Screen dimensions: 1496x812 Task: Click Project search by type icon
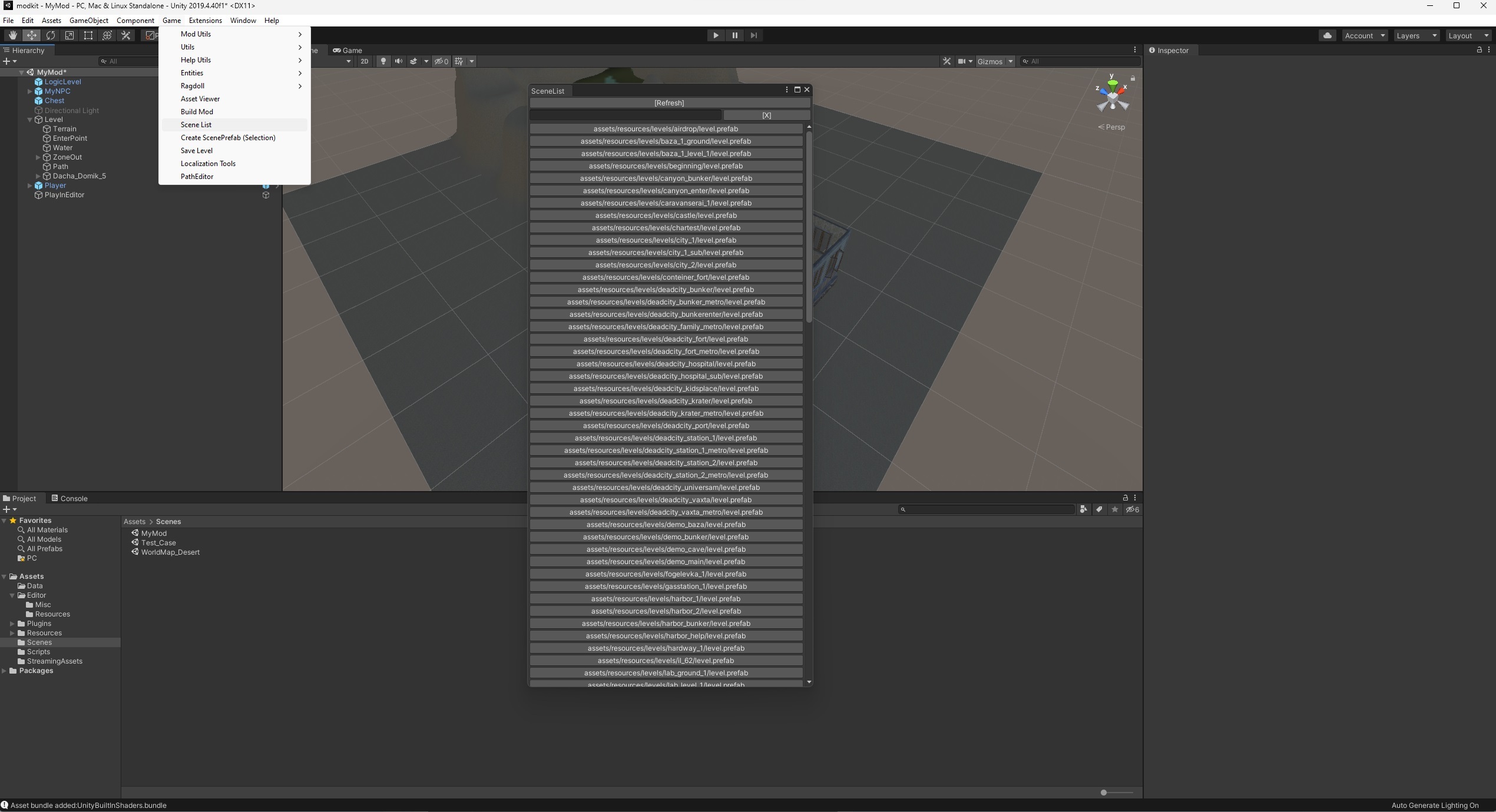[x=1083, y=510]
